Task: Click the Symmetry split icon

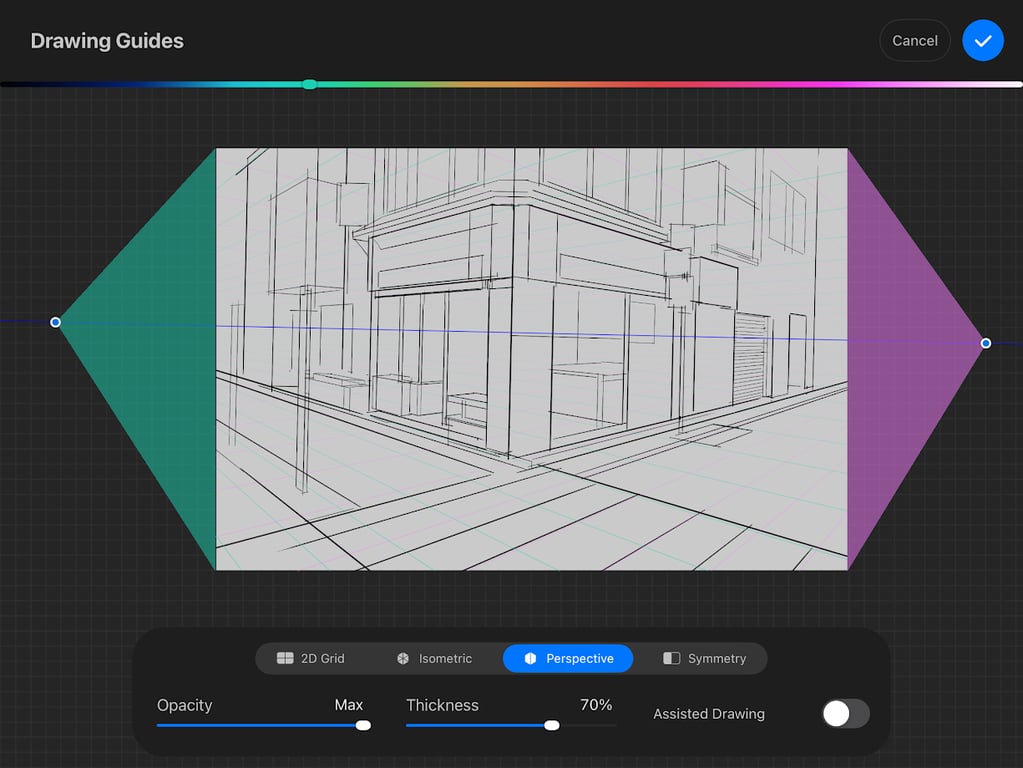Action: [x=671, y=658]
